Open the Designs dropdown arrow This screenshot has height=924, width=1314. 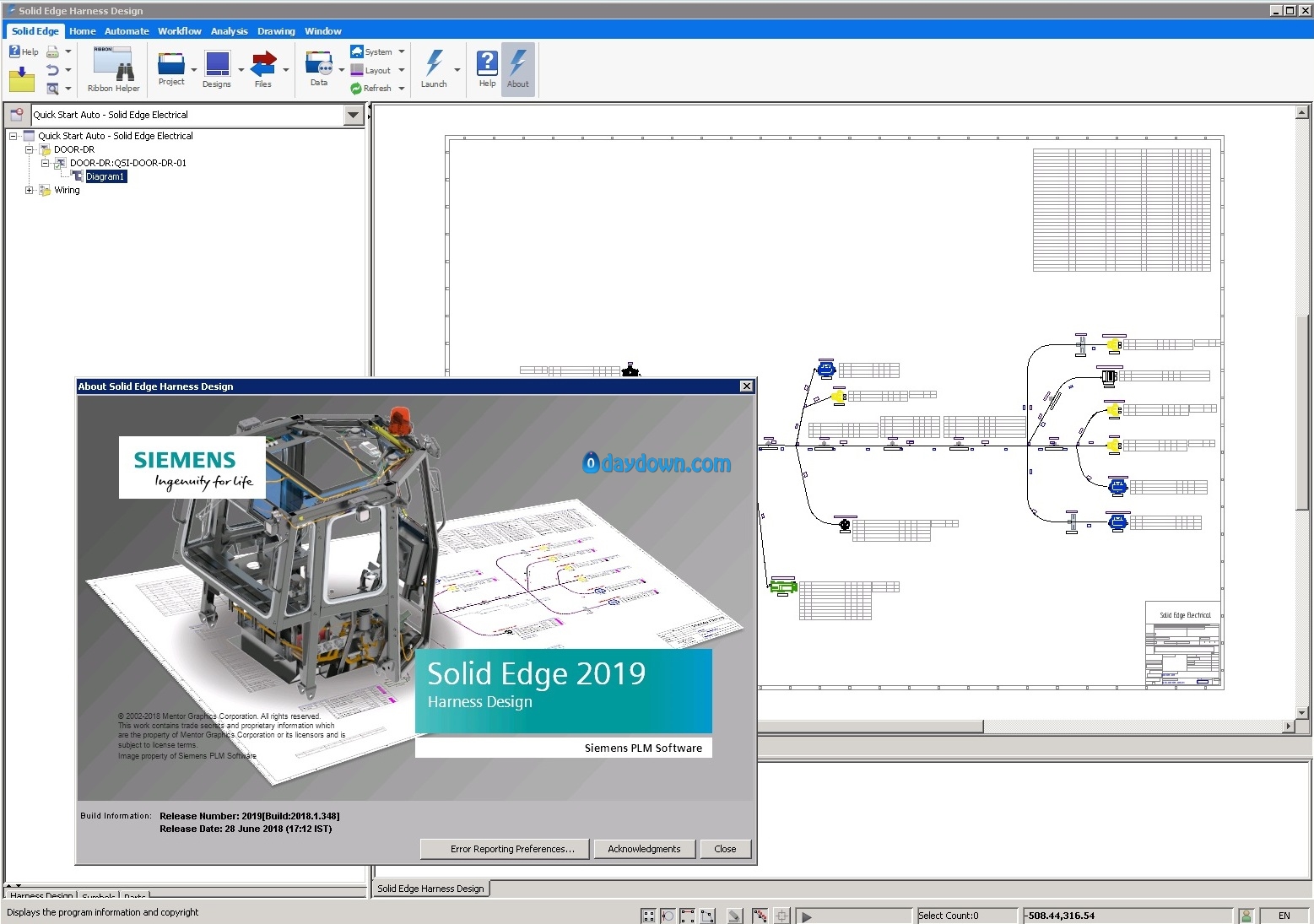(x=241, y=70)
